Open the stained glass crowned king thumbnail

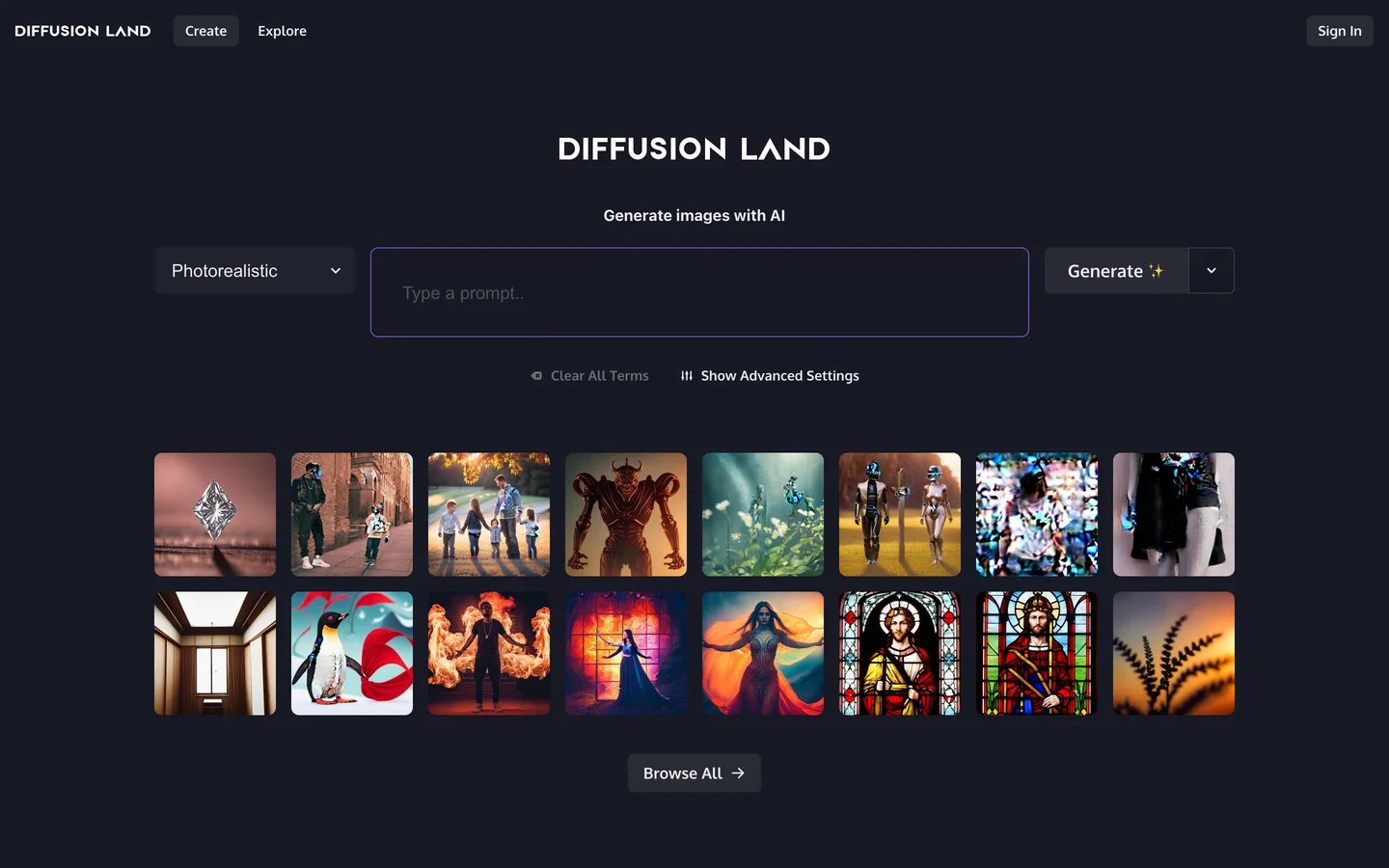(1037, 654)
